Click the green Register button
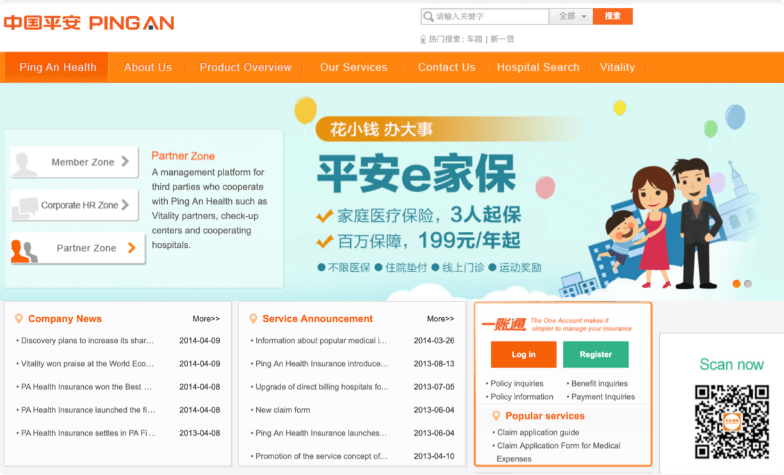 tap(596, 354)
